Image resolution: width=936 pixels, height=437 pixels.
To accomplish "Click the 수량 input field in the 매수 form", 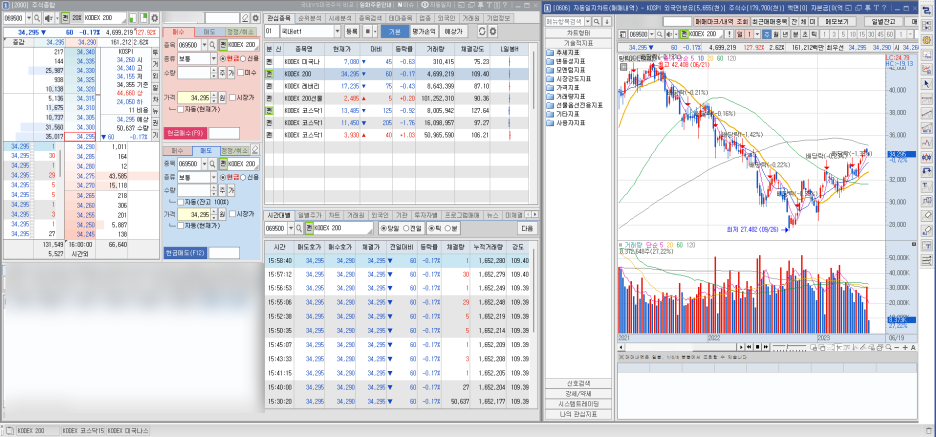I will point(194,73).
